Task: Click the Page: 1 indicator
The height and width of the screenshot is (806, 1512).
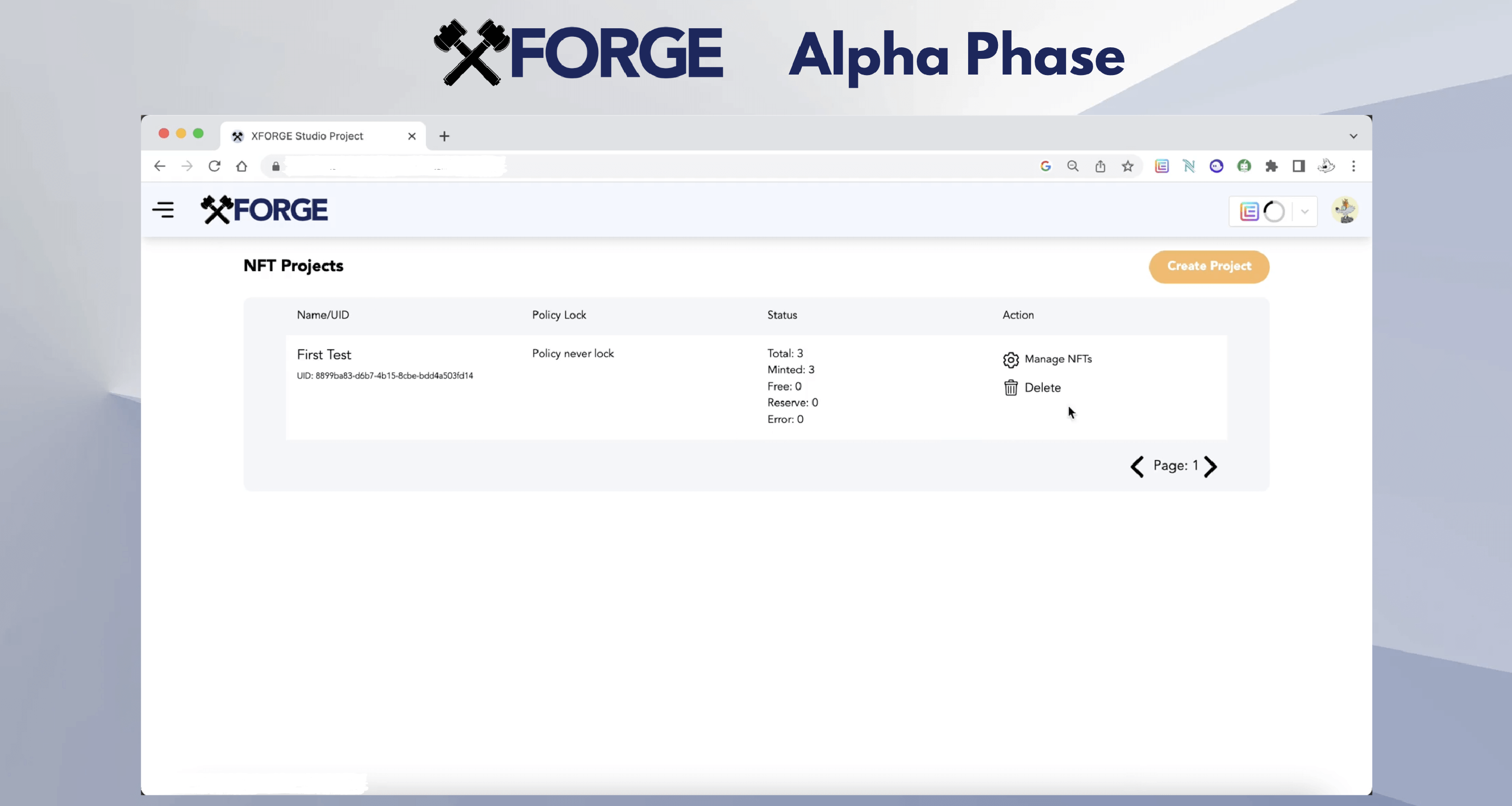Action: coord(1176,466)
